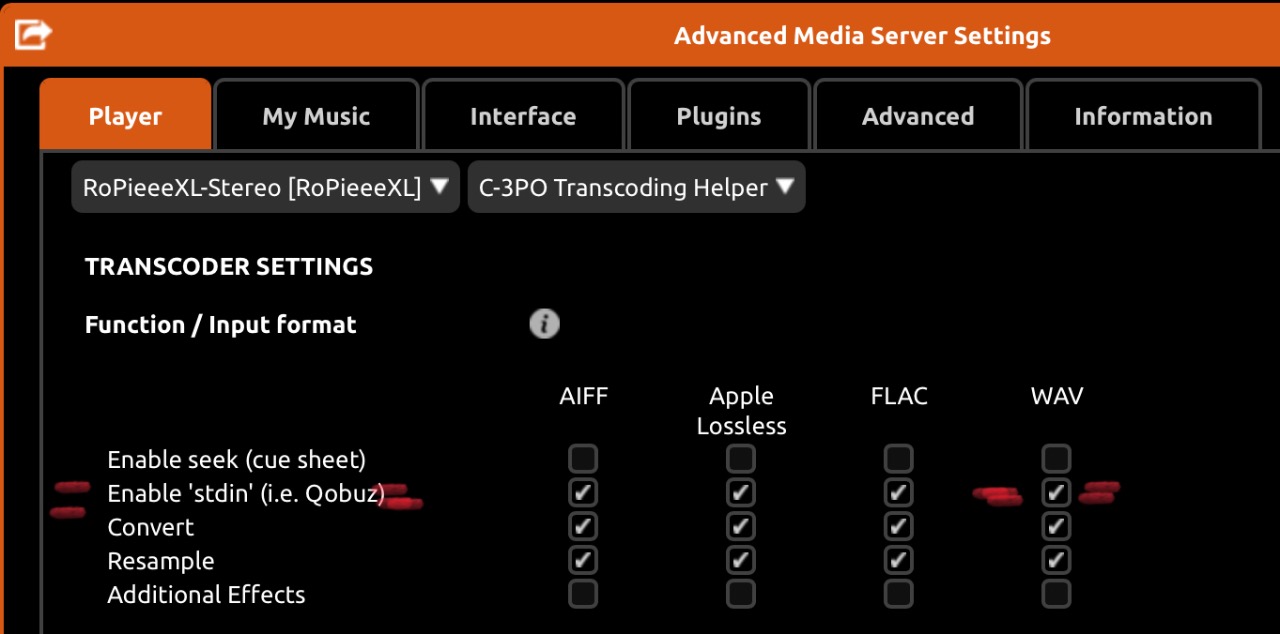Click the exit icon in the title bar
The image size is (1280, 634).
[x=33, y=35]
